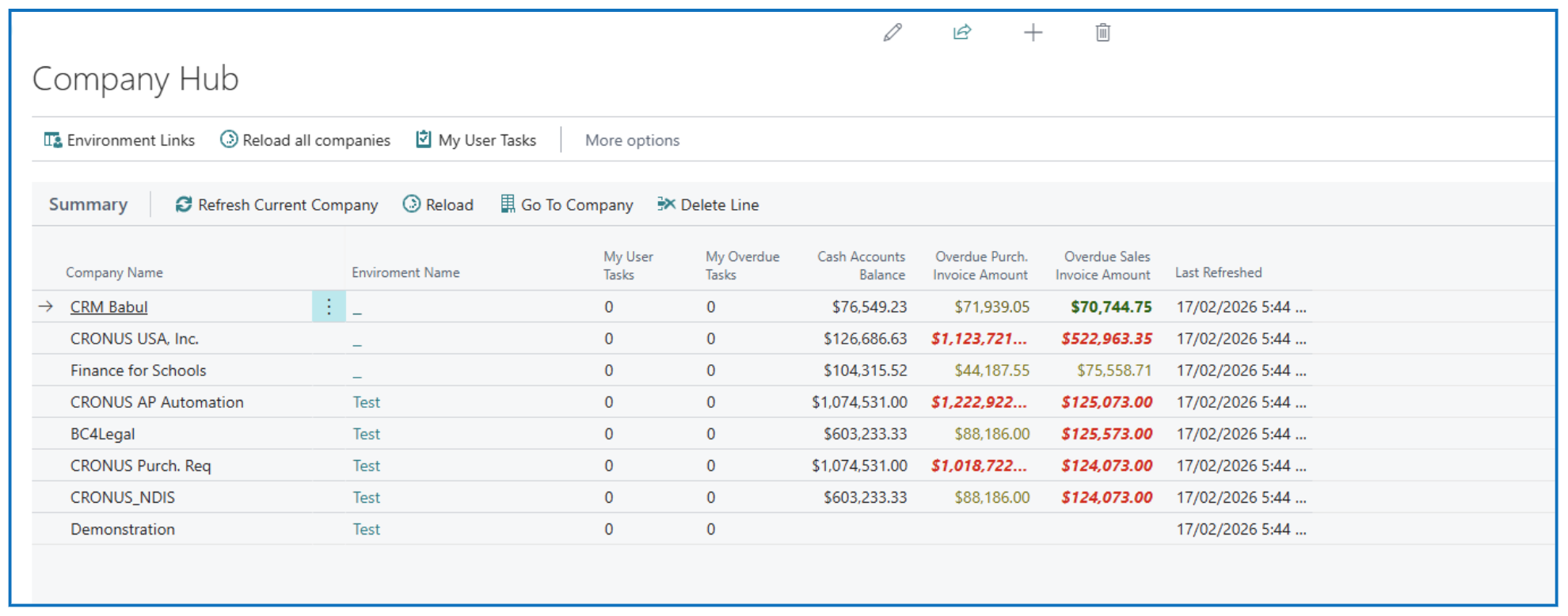This screenshot has width=1568, height=616.
Task: Click the share icon at top
Action: click(962, 32)
